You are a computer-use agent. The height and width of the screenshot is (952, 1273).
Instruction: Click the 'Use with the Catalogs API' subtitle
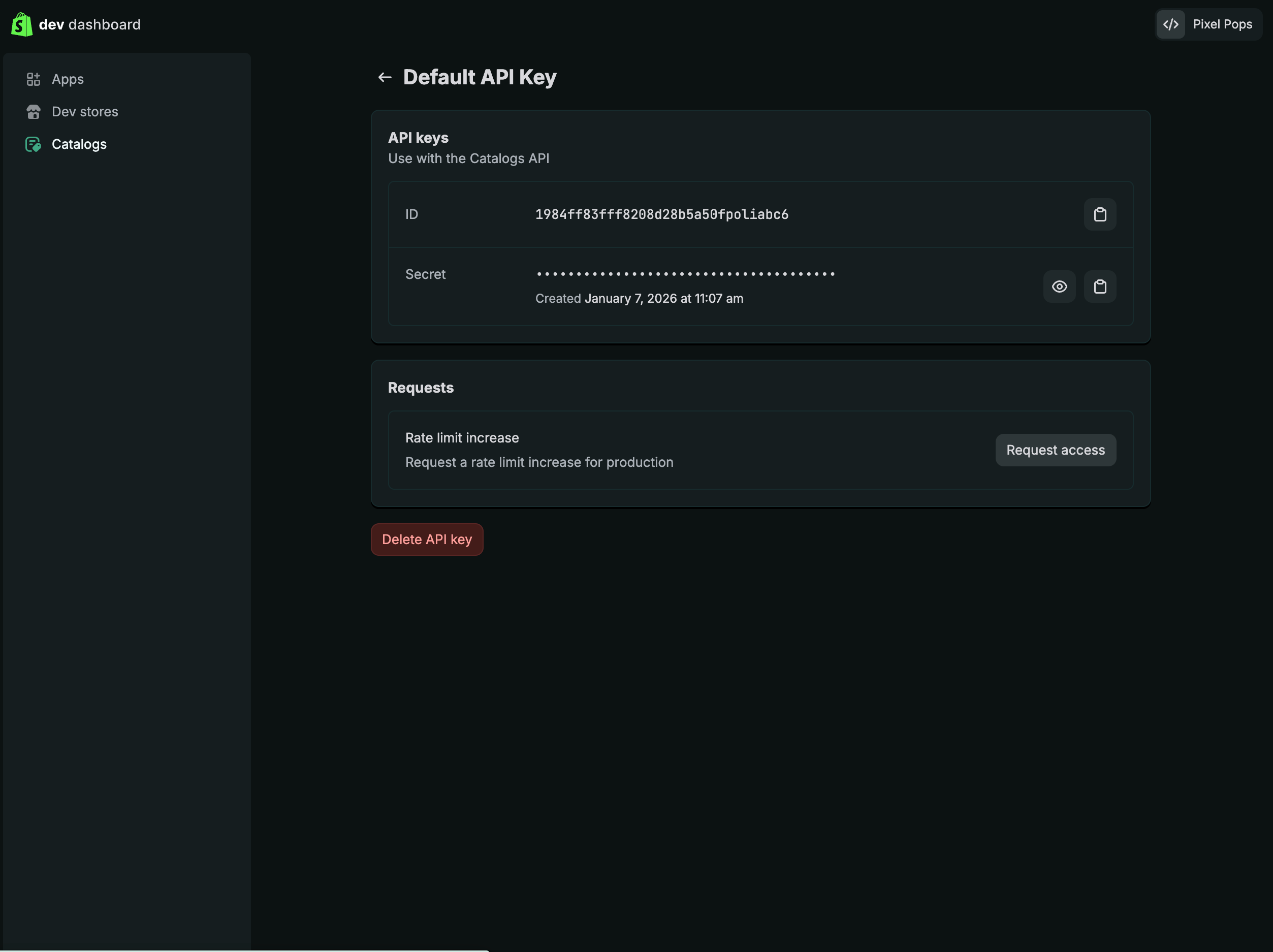point(468,158)
